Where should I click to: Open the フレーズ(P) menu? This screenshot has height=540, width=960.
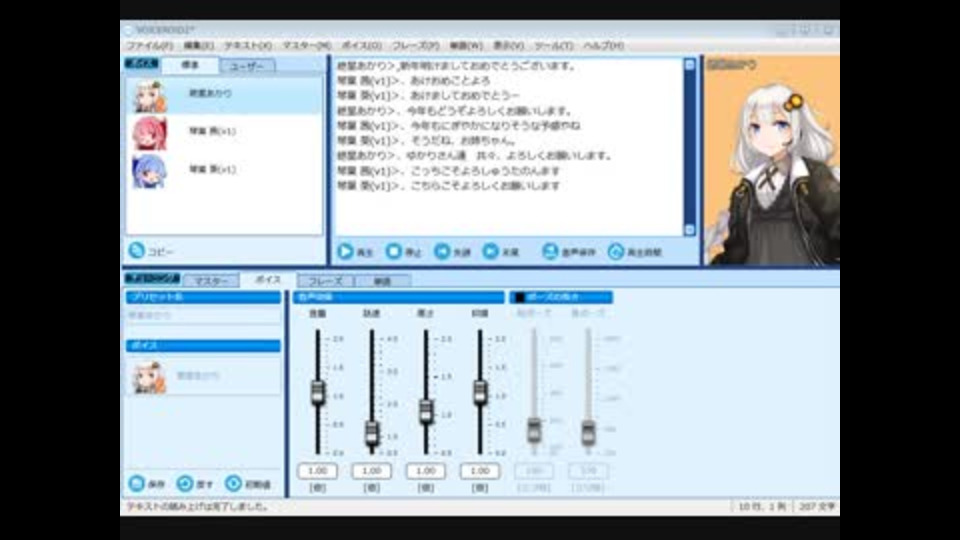(415, 46)
